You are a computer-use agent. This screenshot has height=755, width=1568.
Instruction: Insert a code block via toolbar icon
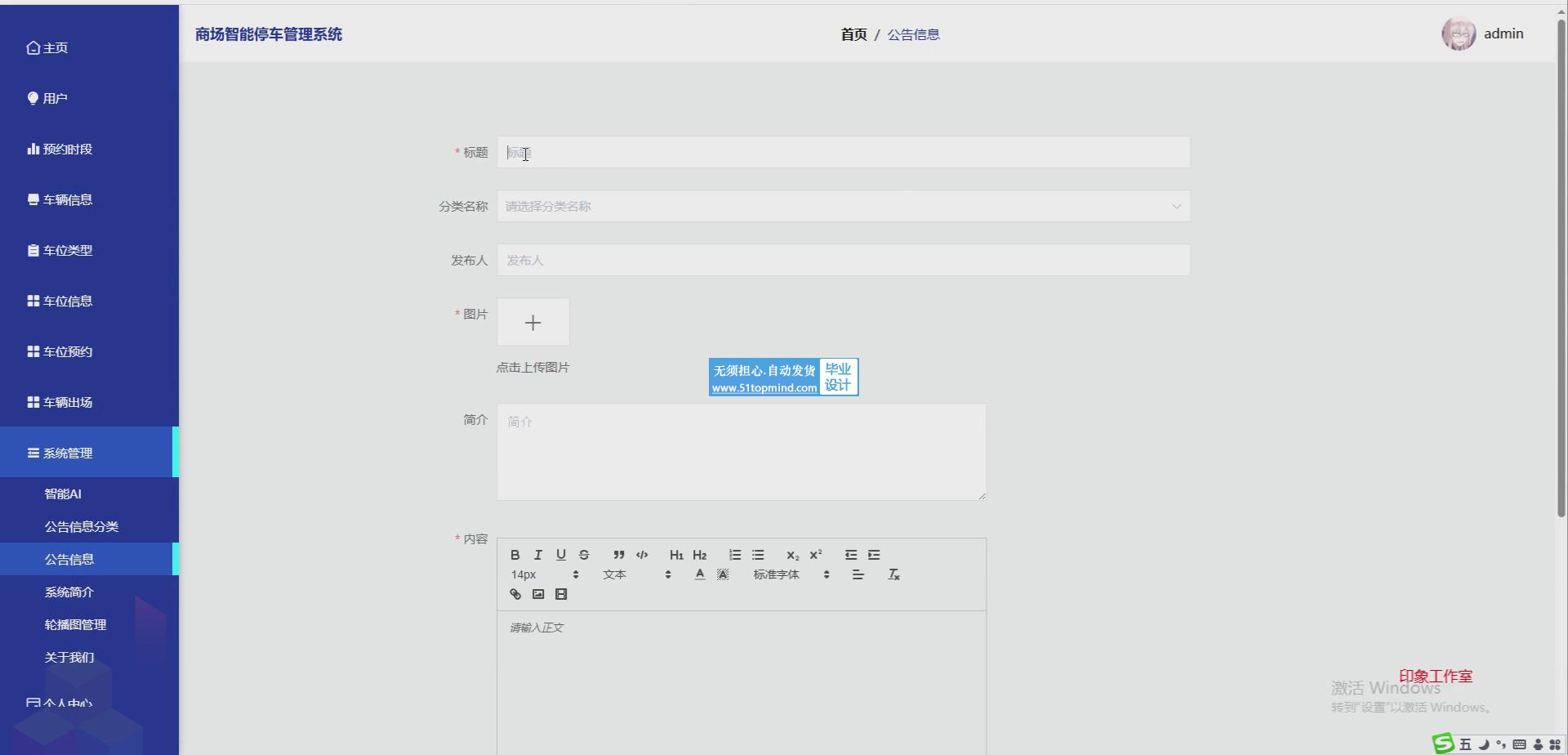click(x=642, y=555)
